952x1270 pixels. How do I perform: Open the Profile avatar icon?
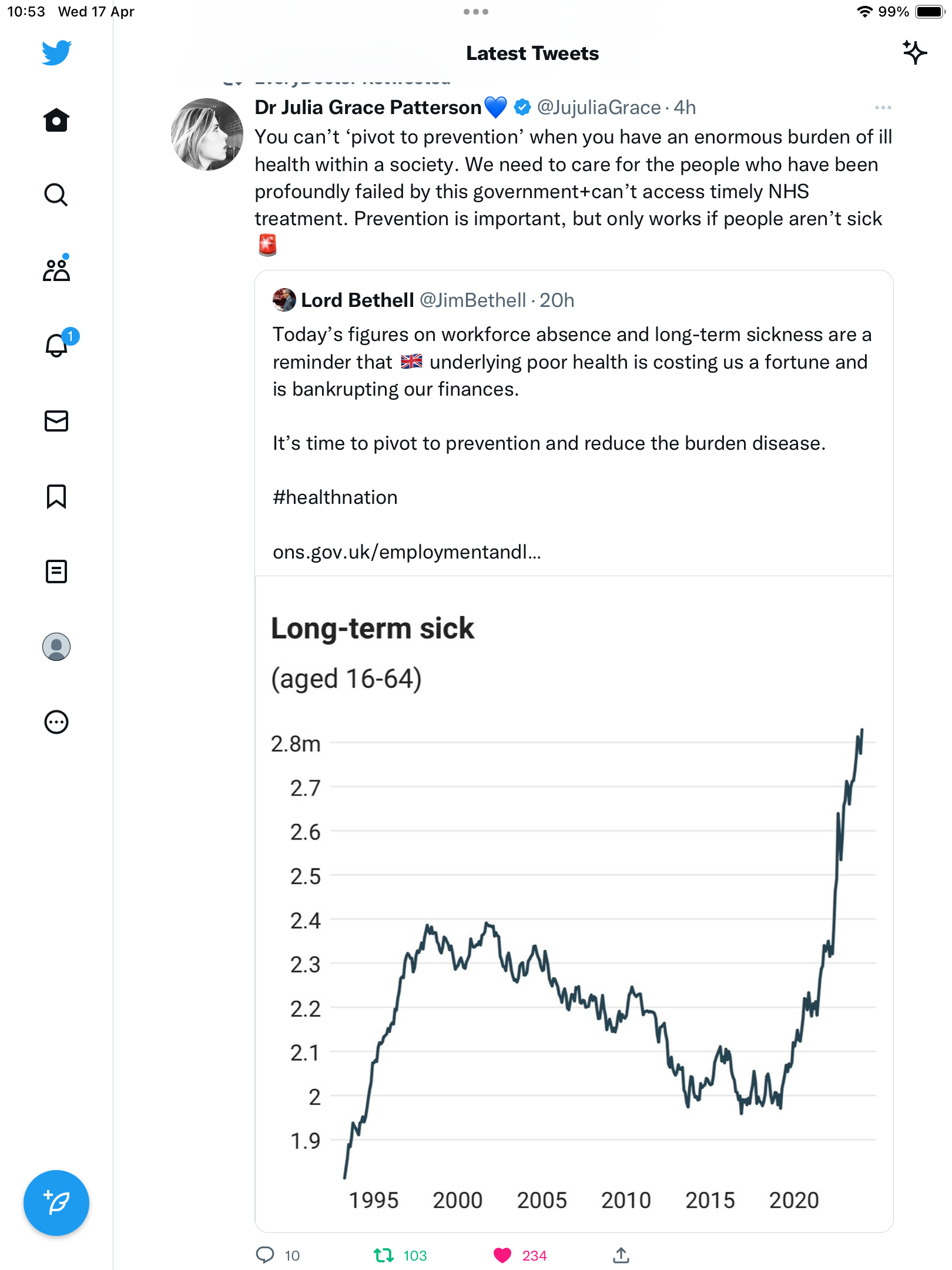(56, 647)
